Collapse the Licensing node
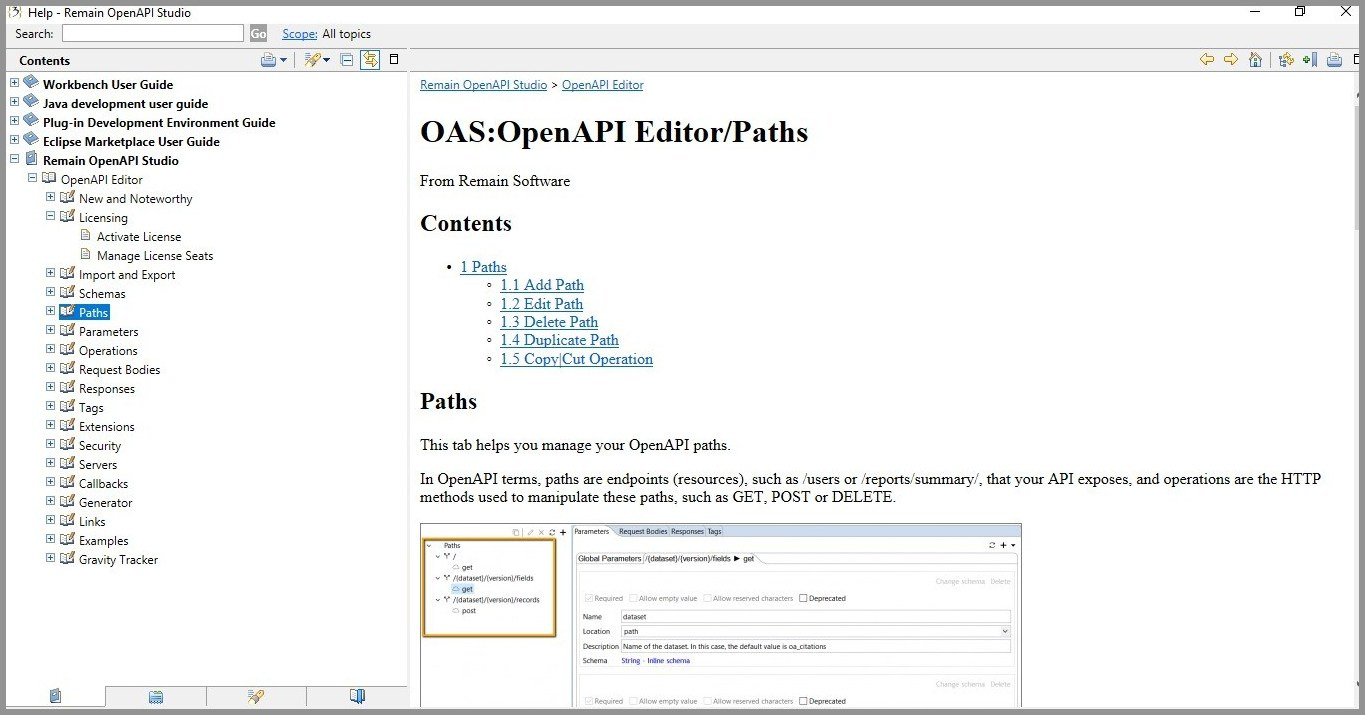 pyautogui.click(x=51, y=217)
